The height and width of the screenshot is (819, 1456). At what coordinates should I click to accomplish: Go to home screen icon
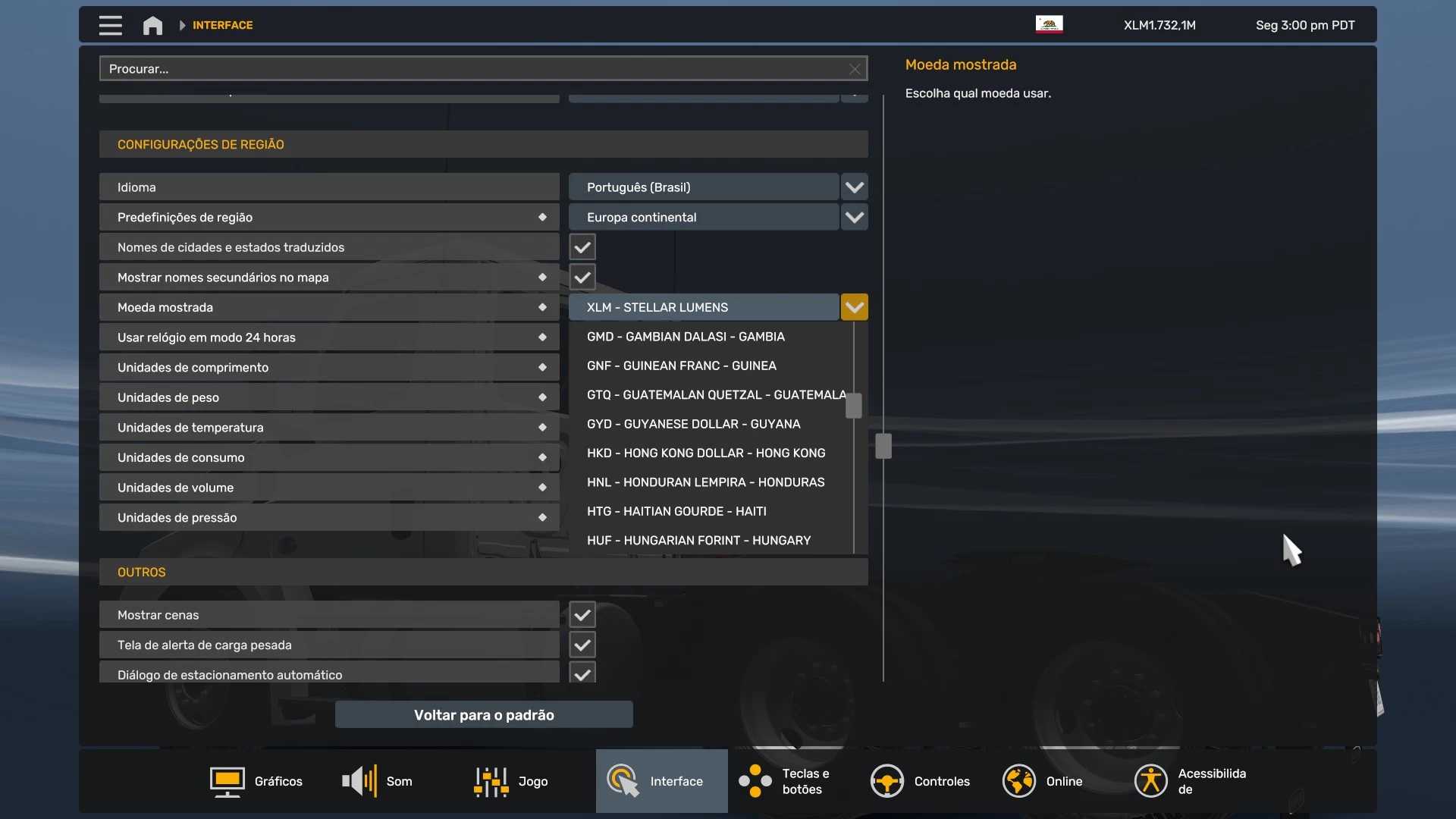point(152,25)
